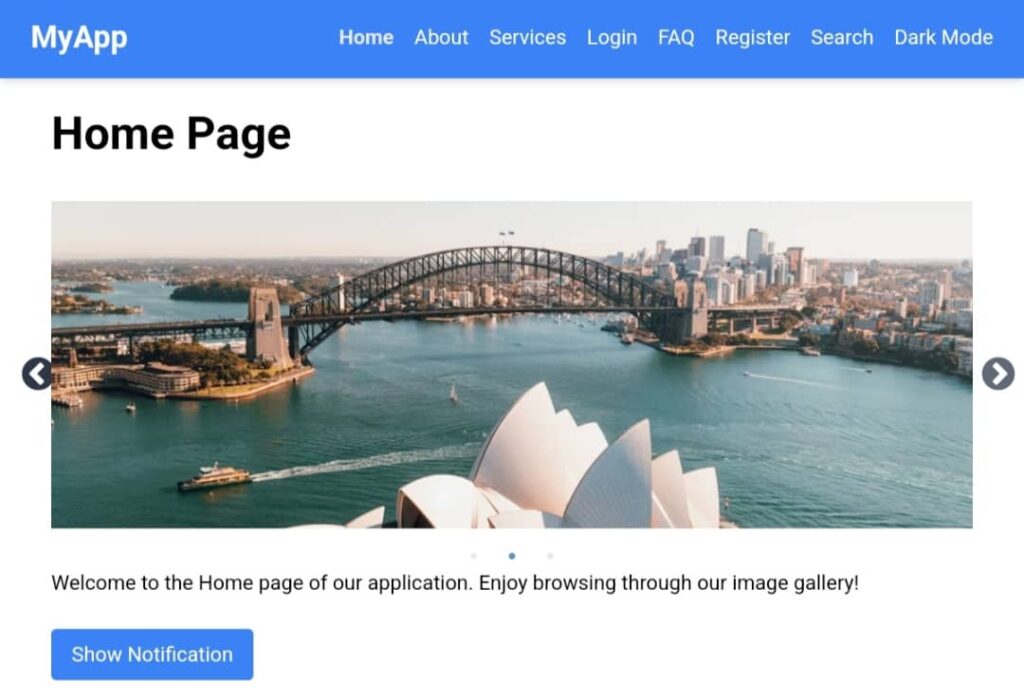The height and width of the screenshot is (700, 1024).
Task: Visit the FAQ page
Action: coord(676,38)
